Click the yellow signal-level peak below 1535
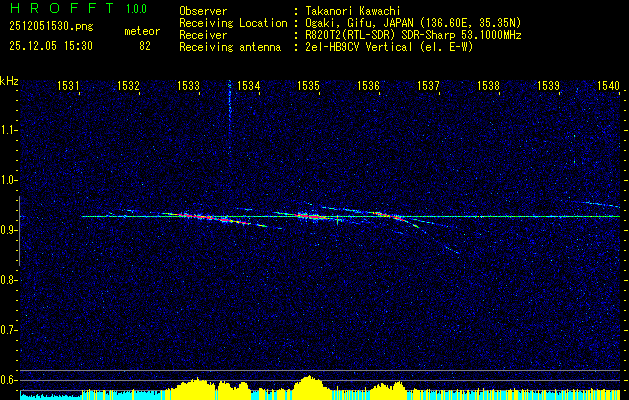Image resolution: width=629 pixels, height=400 pixels. coord(309,387)
